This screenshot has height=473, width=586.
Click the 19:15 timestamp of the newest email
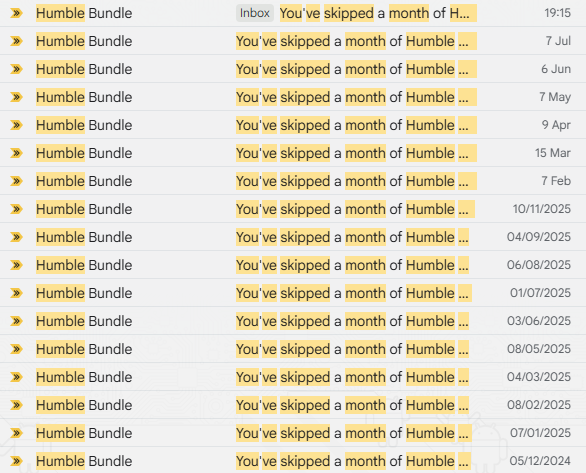(557, 13)
